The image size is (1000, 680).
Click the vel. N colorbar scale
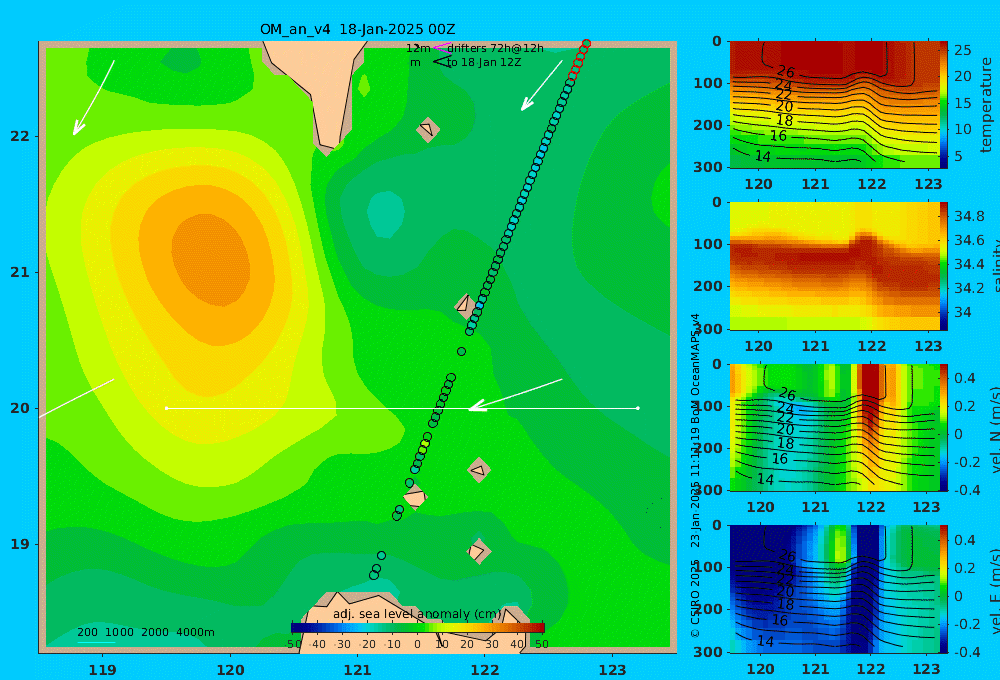(x=944, y=427)
